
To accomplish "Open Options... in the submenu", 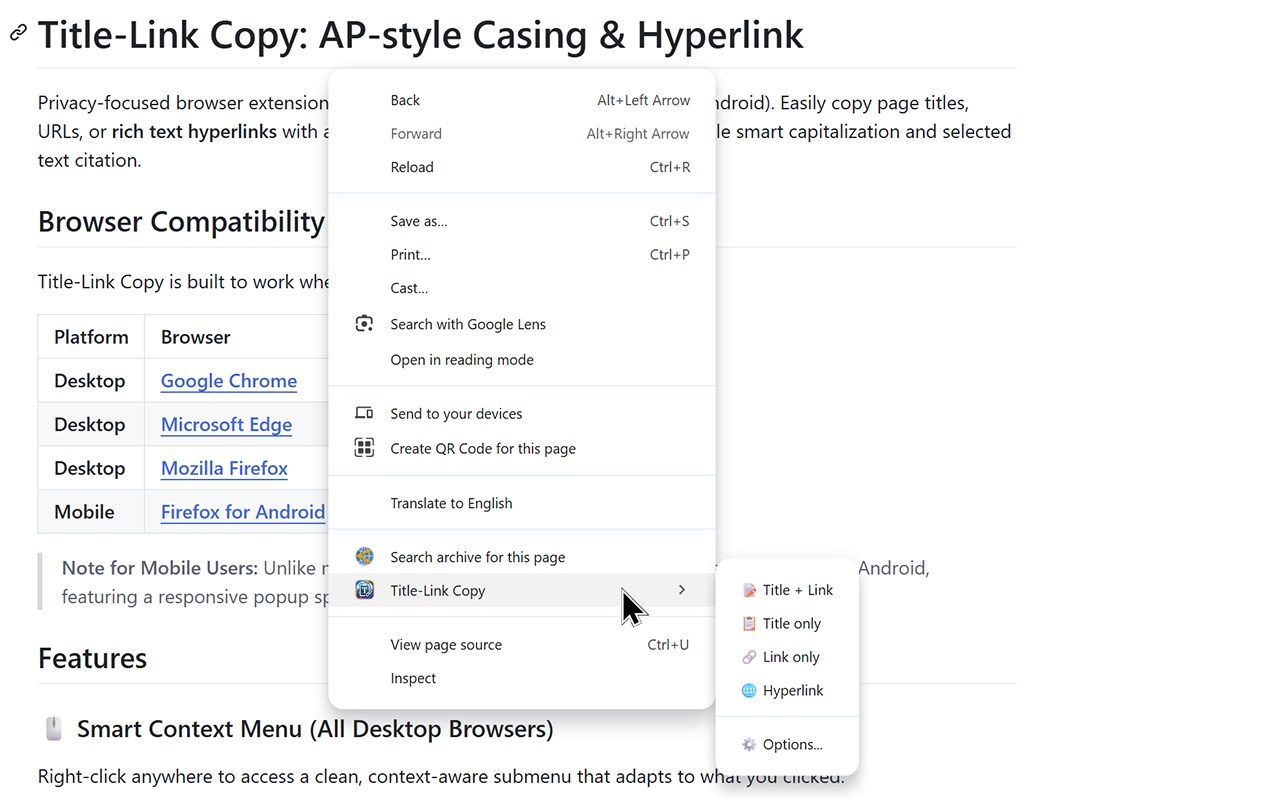I will tap(787, 744).
